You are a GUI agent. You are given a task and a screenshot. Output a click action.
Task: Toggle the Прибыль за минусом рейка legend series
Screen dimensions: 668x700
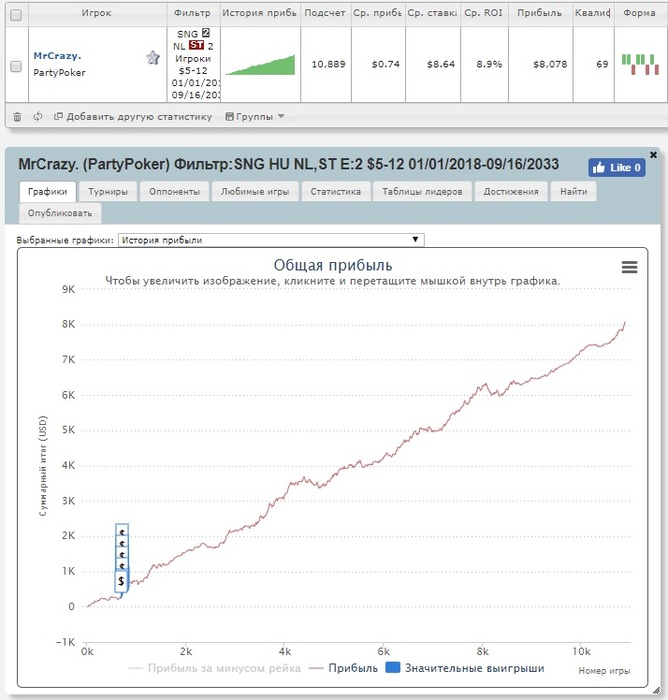coord(214,668)
